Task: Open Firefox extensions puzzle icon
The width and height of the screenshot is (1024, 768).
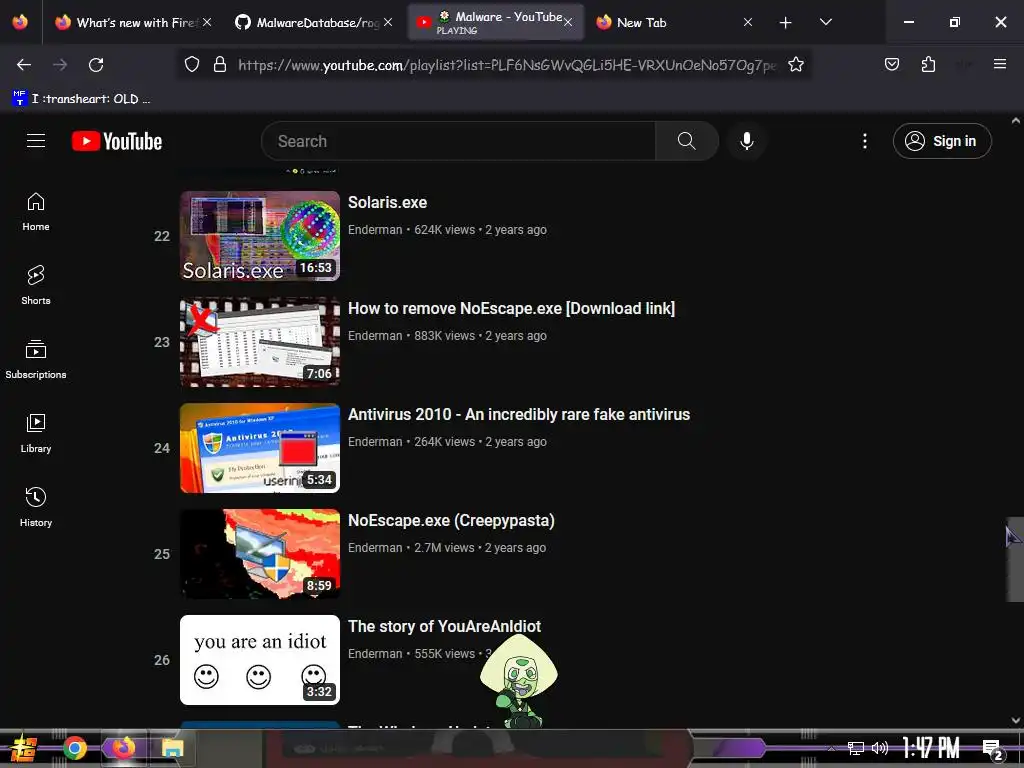Action: click(x=928, y=64)
